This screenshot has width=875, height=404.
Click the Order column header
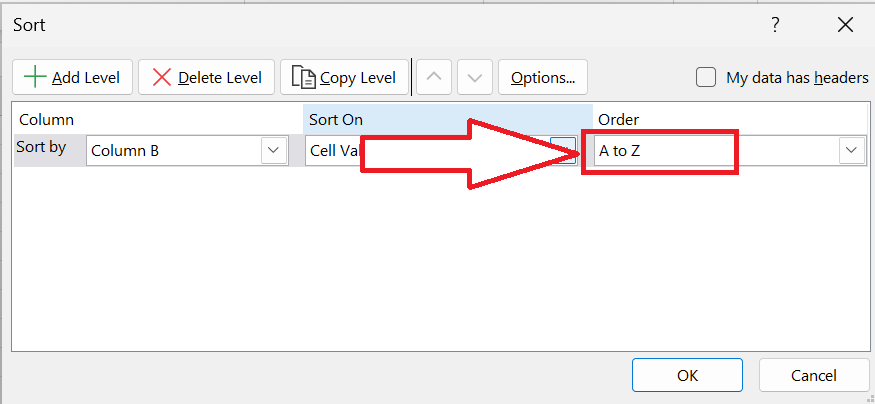coord(619,119)
